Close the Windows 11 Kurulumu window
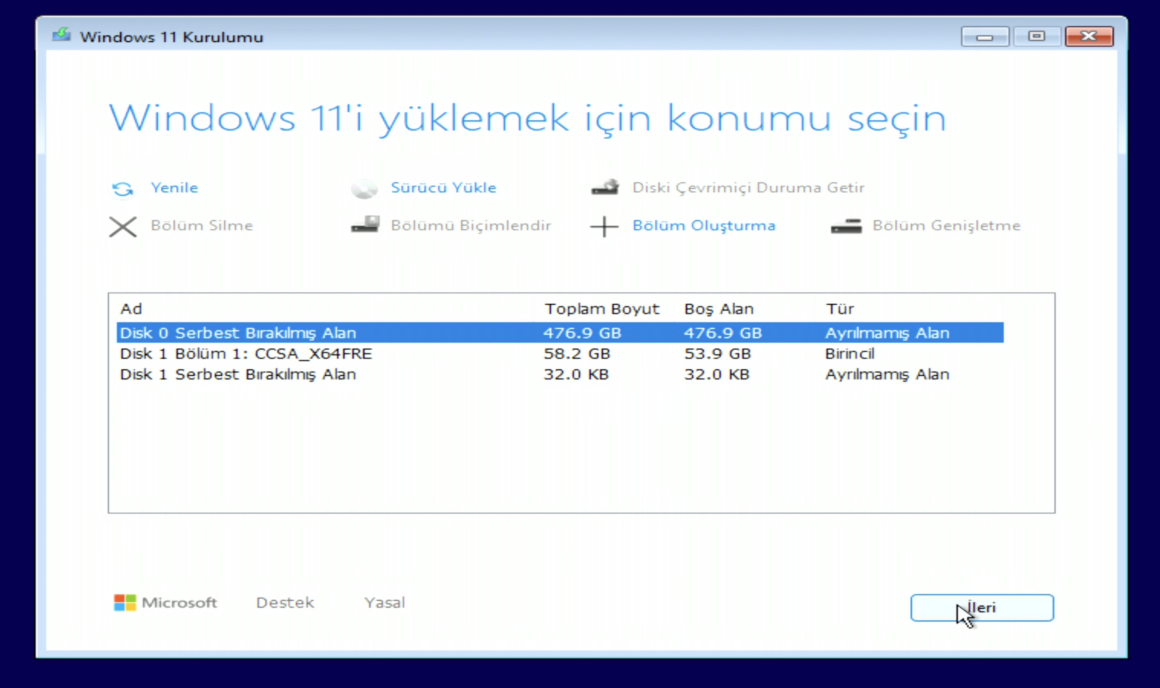The height and width of the screenshot is (688, 1160). click(1089, 36)
